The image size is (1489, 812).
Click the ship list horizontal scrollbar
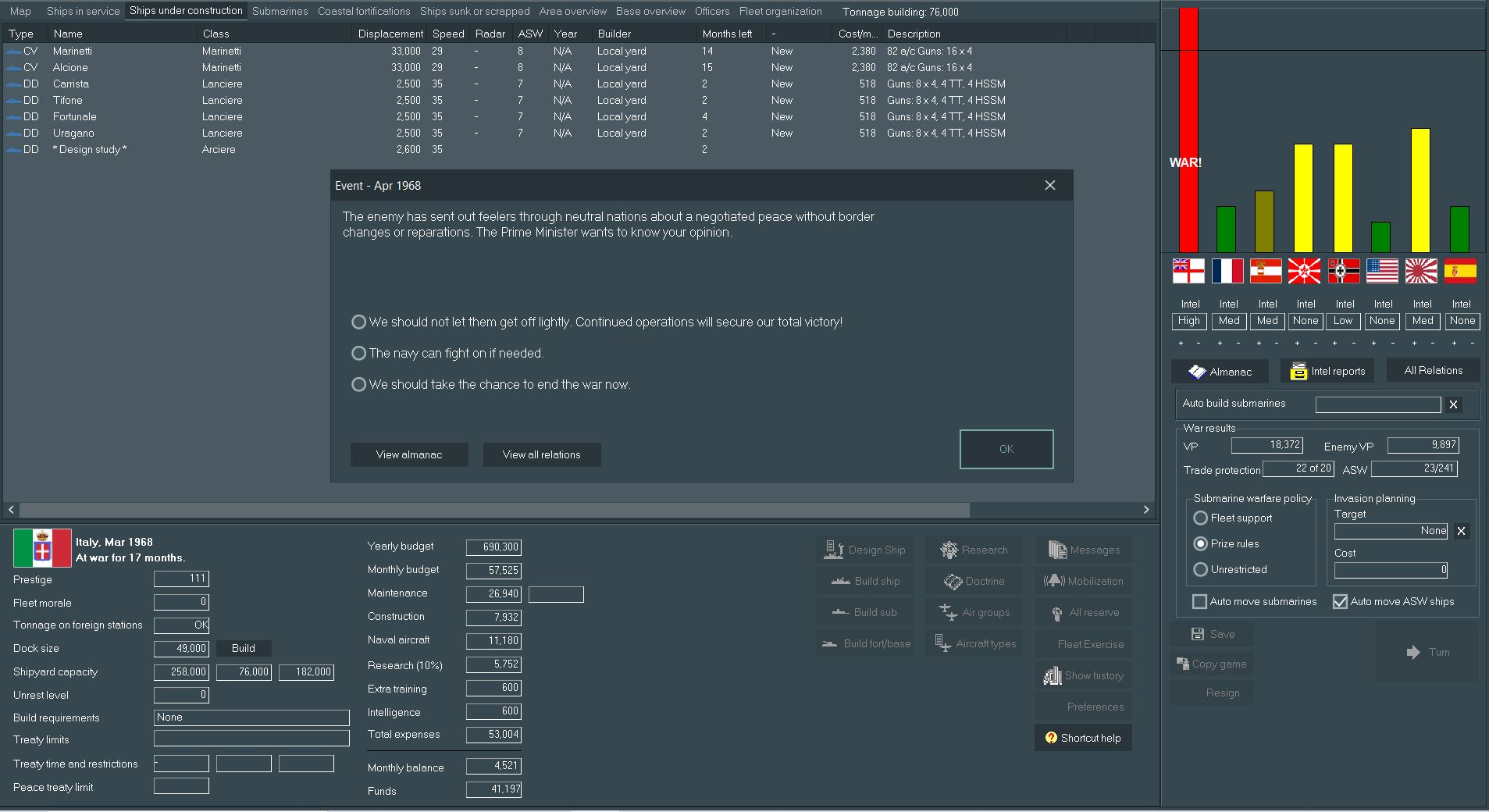[494, 510]
